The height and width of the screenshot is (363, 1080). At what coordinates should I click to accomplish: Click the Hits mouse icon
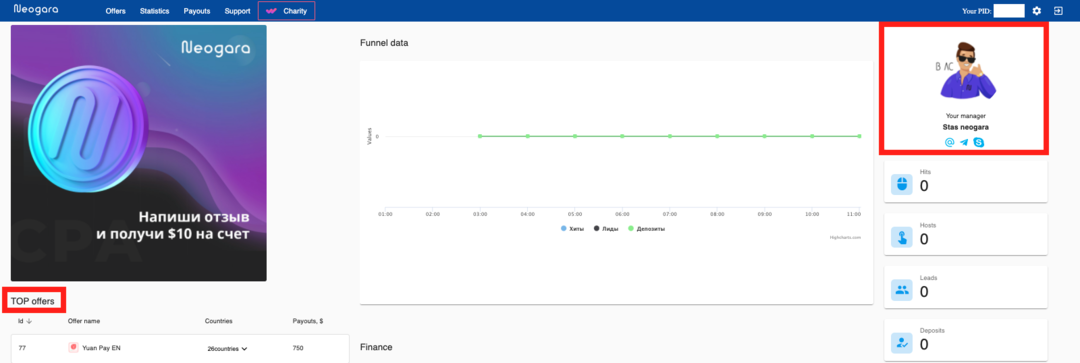click(x=902, y=184)
